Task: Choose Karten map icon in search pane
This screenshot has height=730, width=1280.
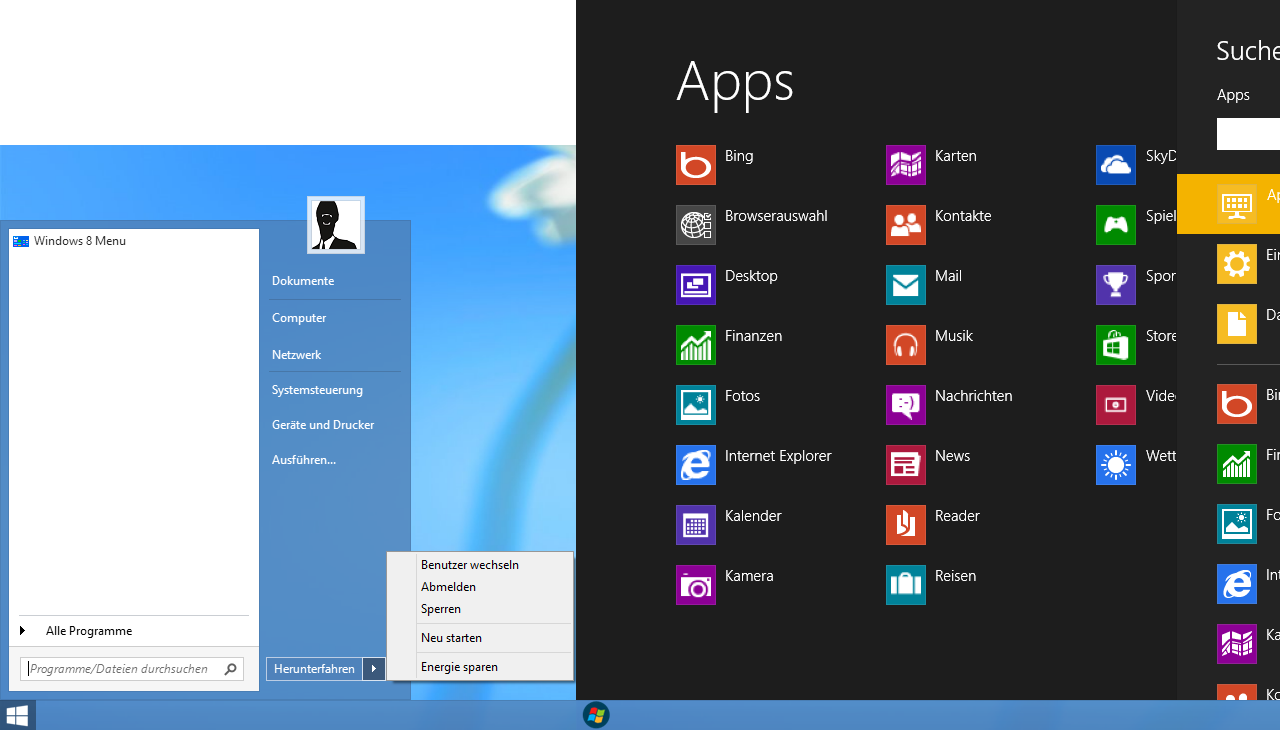Action: click(1237, 644)
